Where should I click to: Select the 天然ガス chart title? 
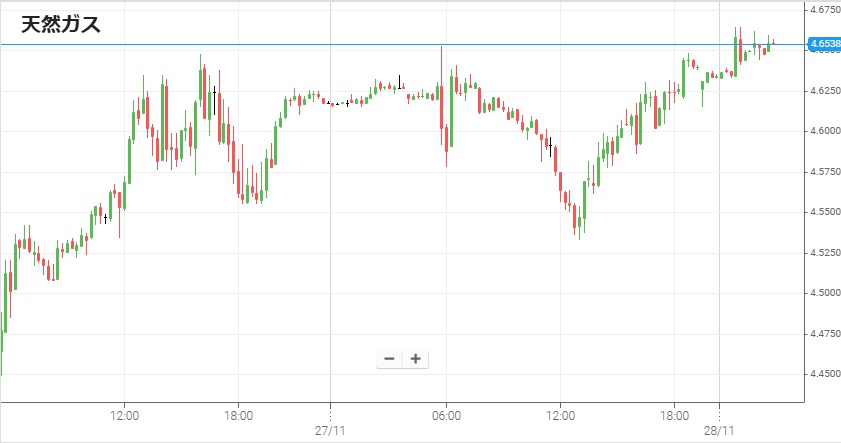pos(61,26)
